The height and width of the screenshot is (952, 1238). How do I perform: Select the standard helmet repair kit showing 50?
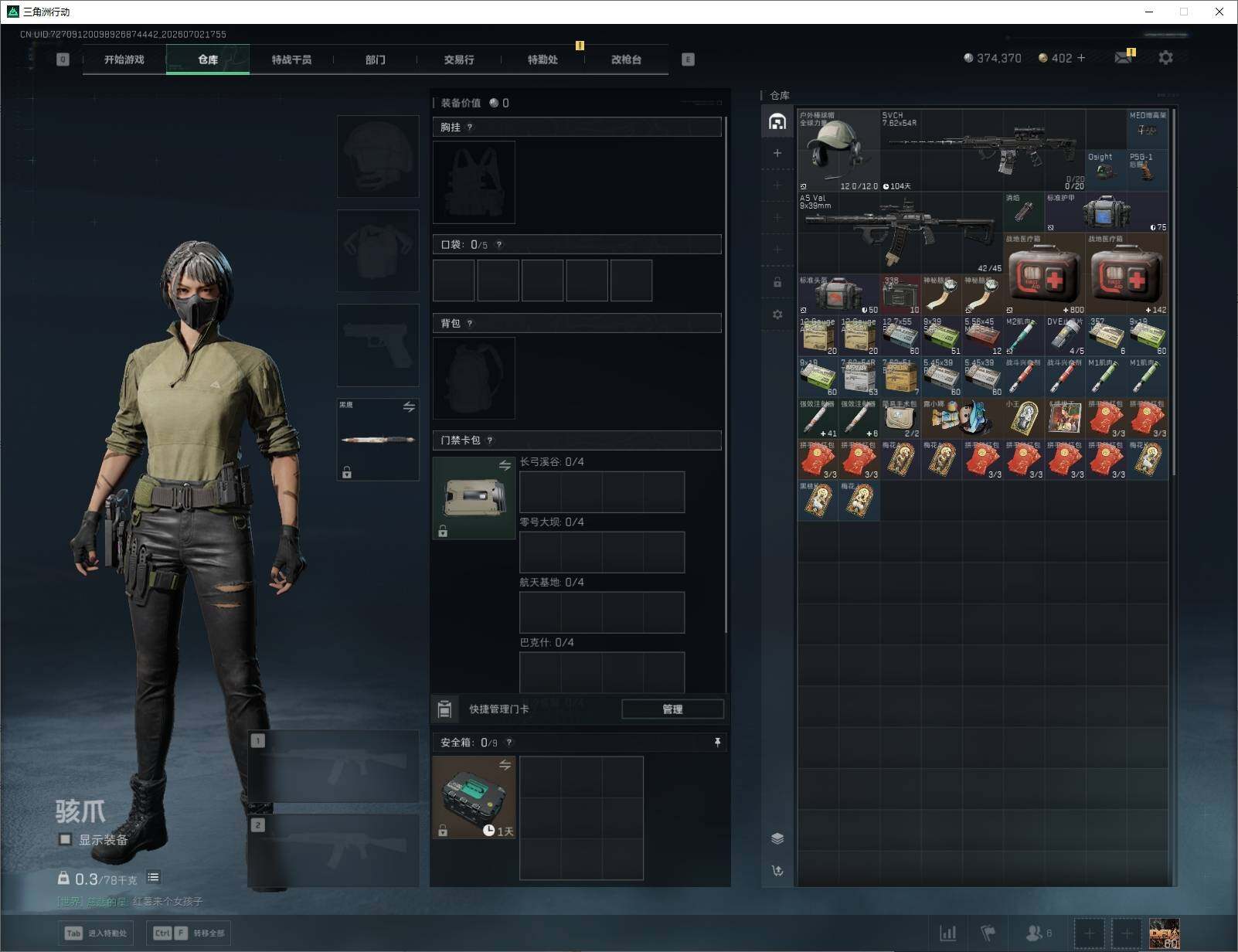coord(838,294)
